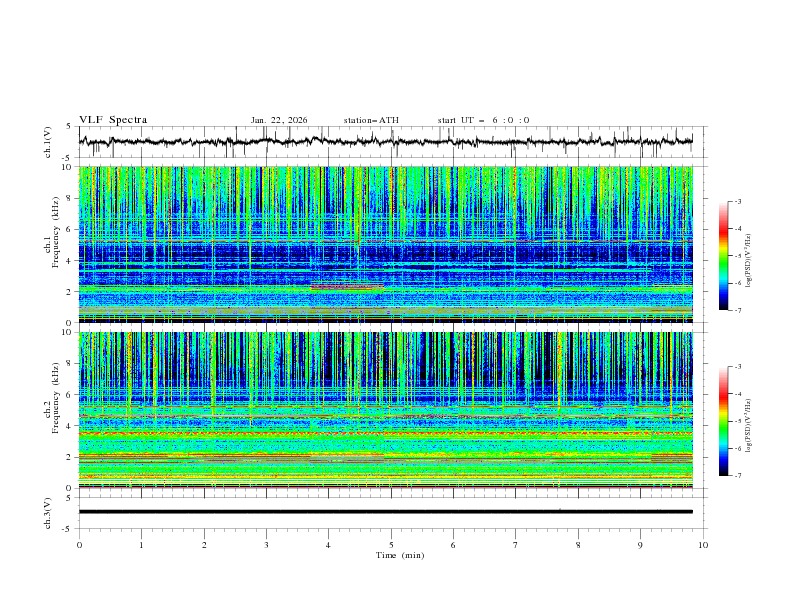Click the 'ch.3(V)' axis label
This screenshot has height=612, width=792.
point(48,513)
